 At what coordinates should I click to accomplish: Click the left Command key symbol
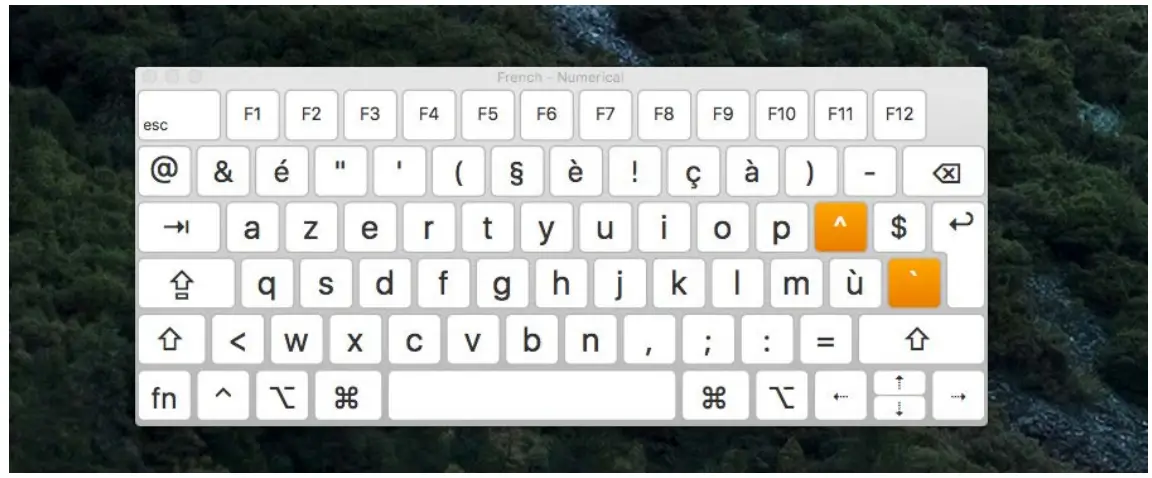point(348,396)
